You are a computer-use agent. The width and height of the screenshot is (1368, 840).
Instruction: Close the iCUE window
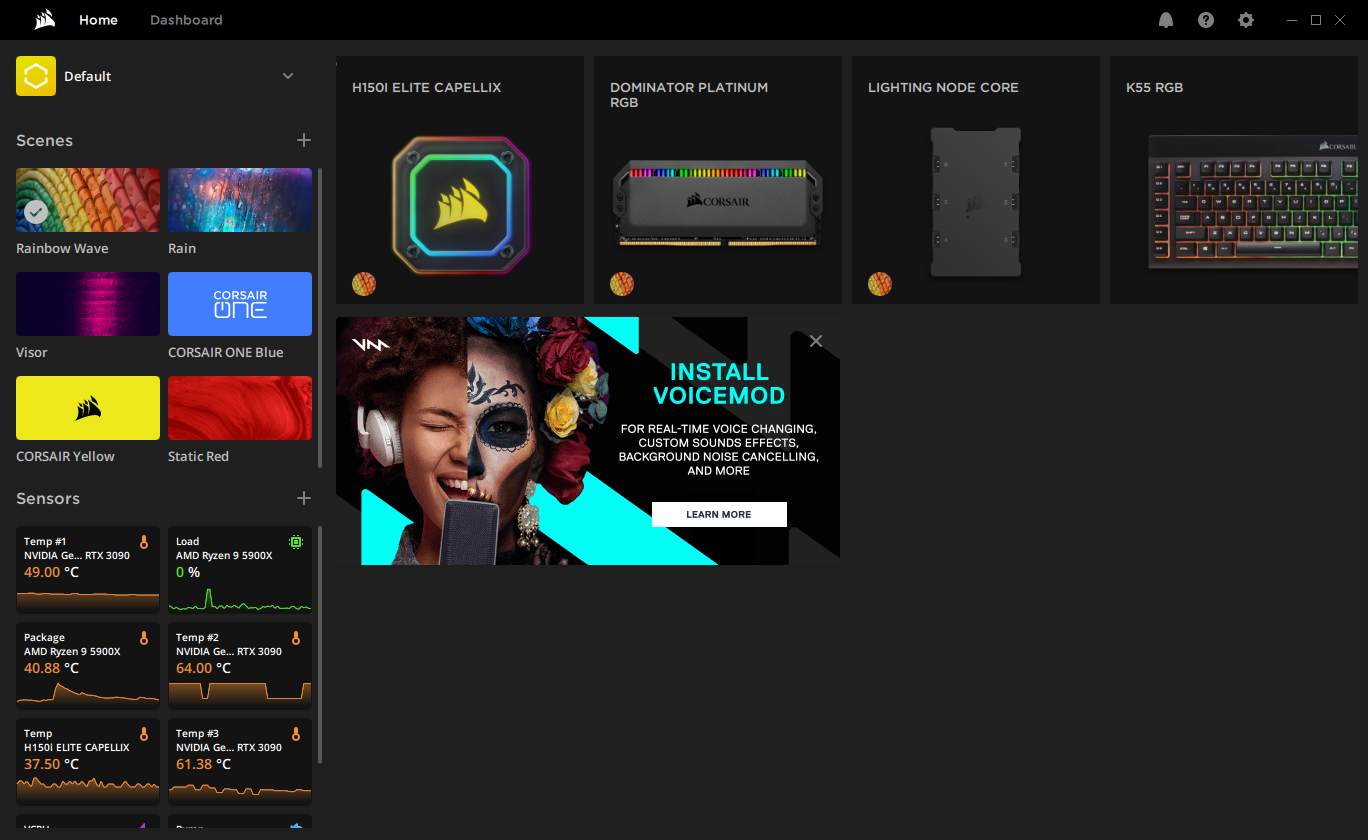pyautogui.click(x=1340, y=20)
